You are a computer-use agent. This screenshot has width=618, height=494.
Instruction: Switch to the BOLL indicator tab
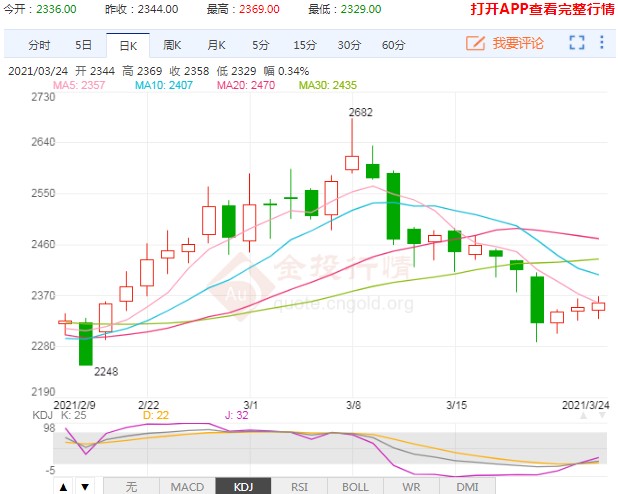point(354,487)
